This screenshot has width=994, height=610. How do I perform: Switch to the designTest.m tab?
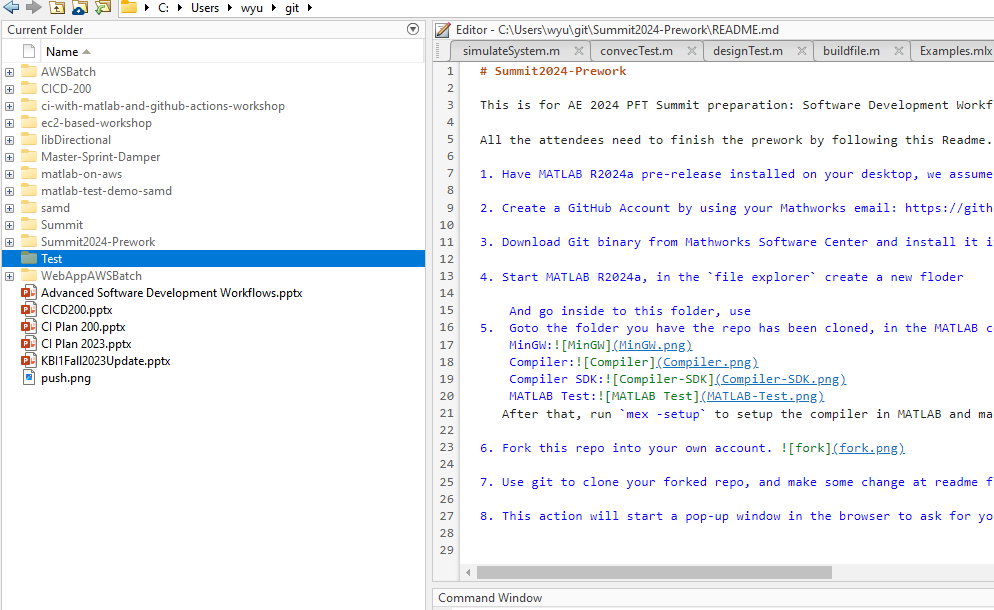pos(747,51)
